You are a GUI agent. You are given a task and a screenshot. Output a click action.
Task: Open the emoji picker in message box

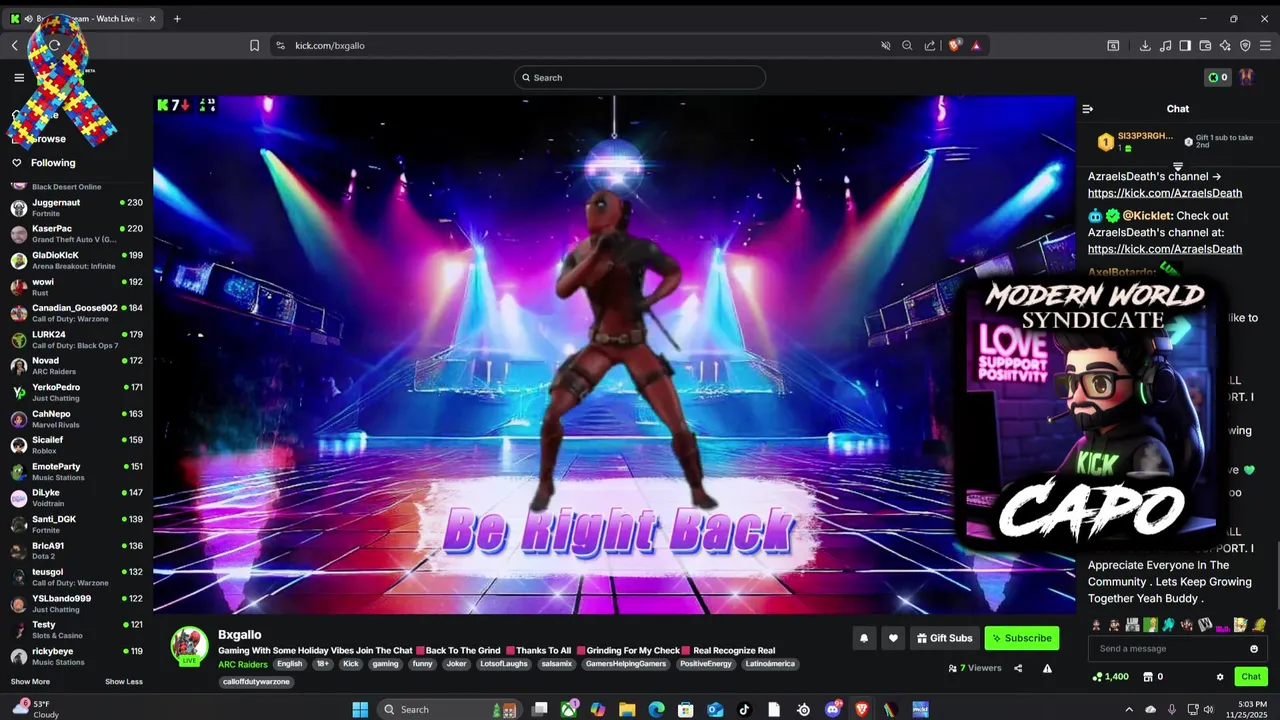(x=1254, y=649)
